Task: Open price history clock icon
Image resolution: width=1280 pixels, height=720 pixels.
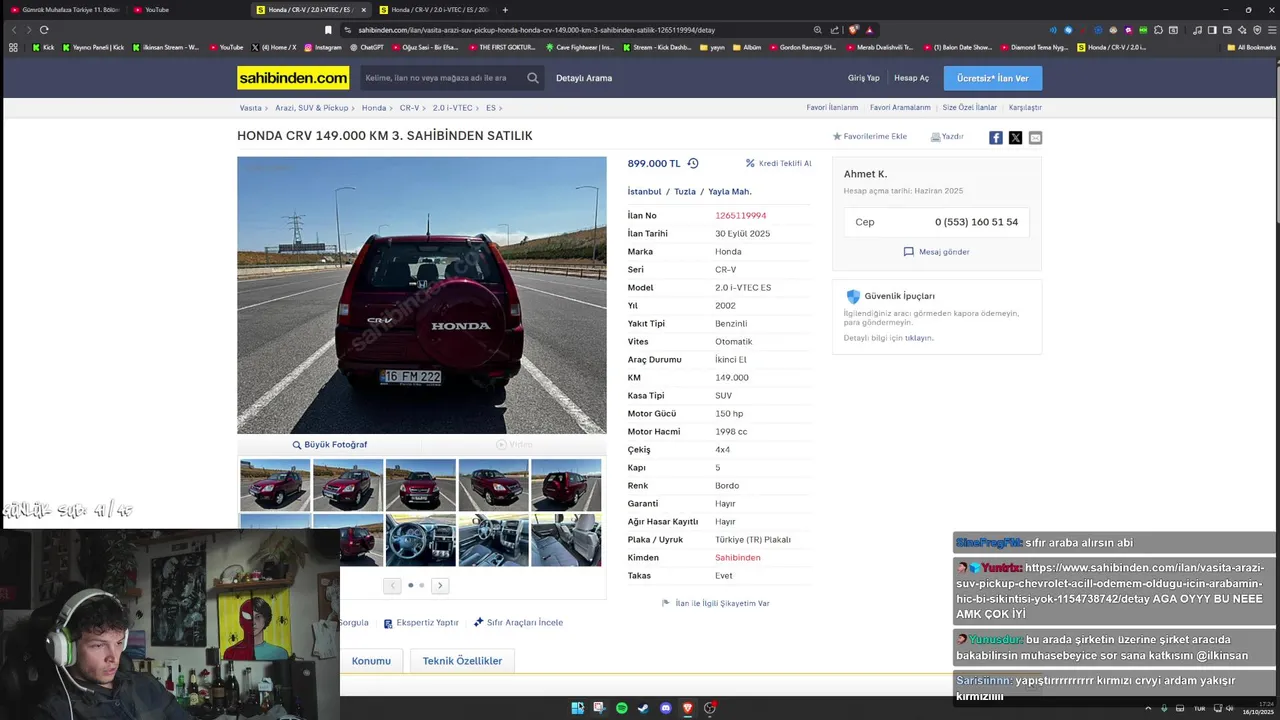Action: pos(693,163)
